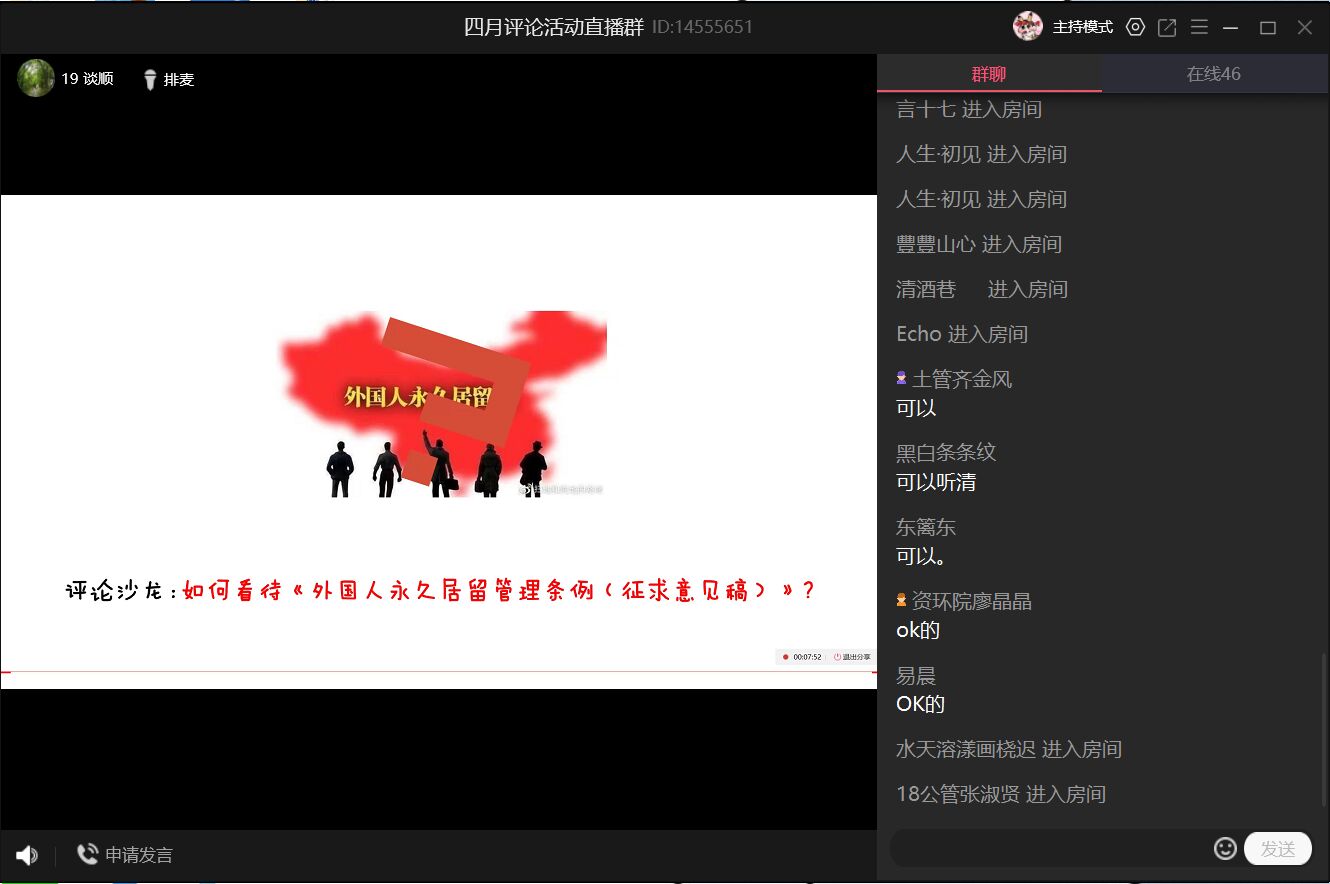Click the 19 谈顺 speaker avatar
1330x884 pixels.
click(36, 78)
